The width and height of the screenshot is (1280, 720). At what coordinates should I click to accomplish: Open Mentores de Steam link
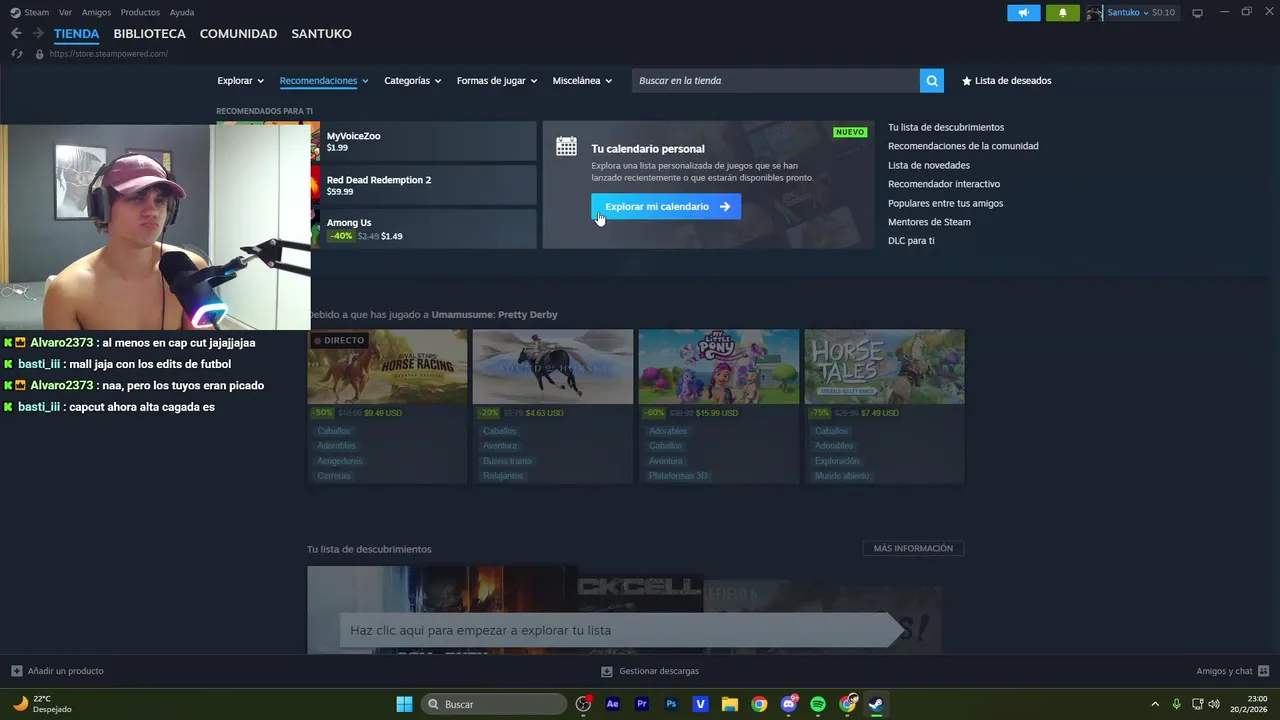tap(929, 222)
